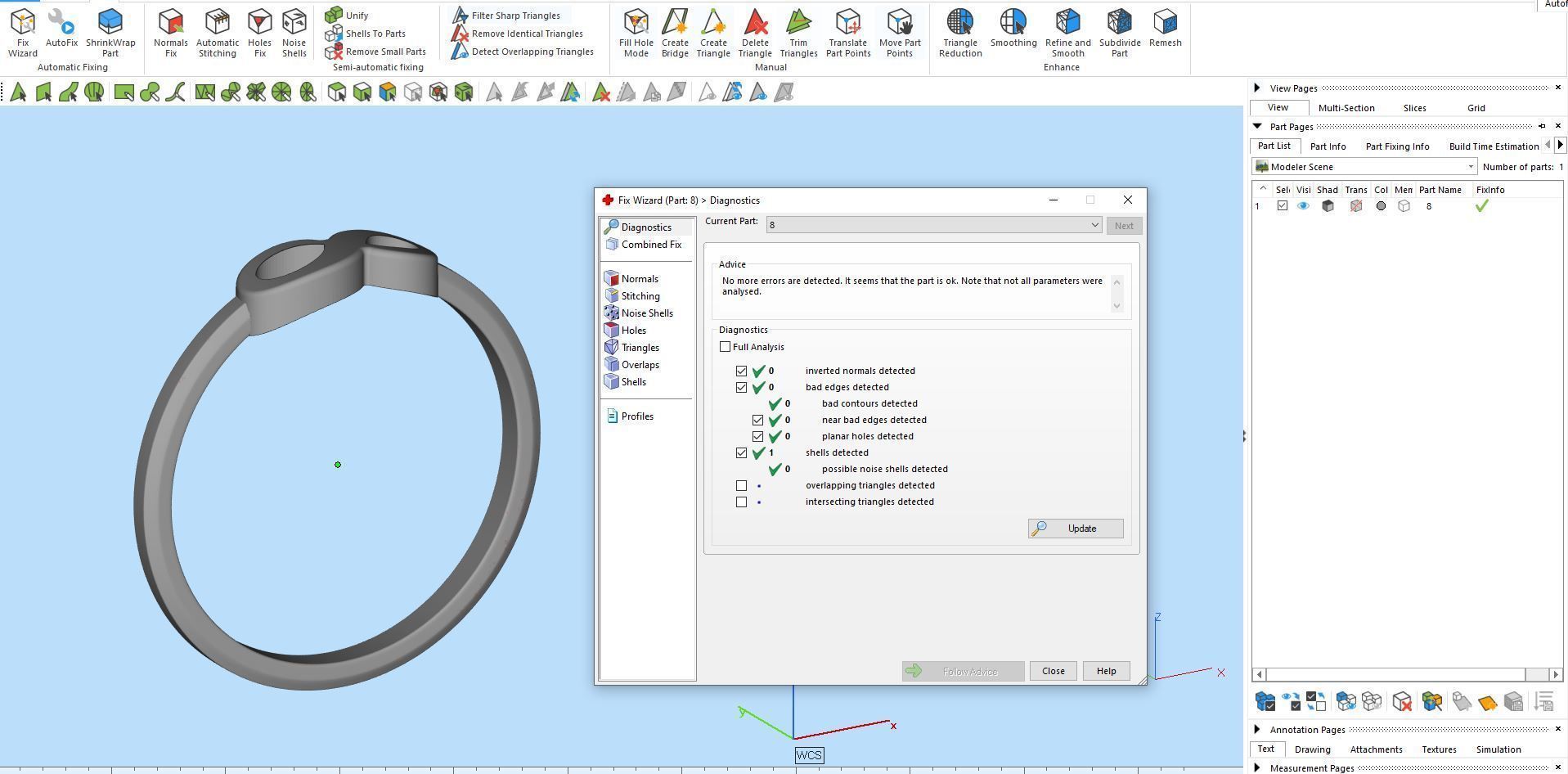Toggle near bad edges checkbox
Screen dimensions: 1568x774
758,420
